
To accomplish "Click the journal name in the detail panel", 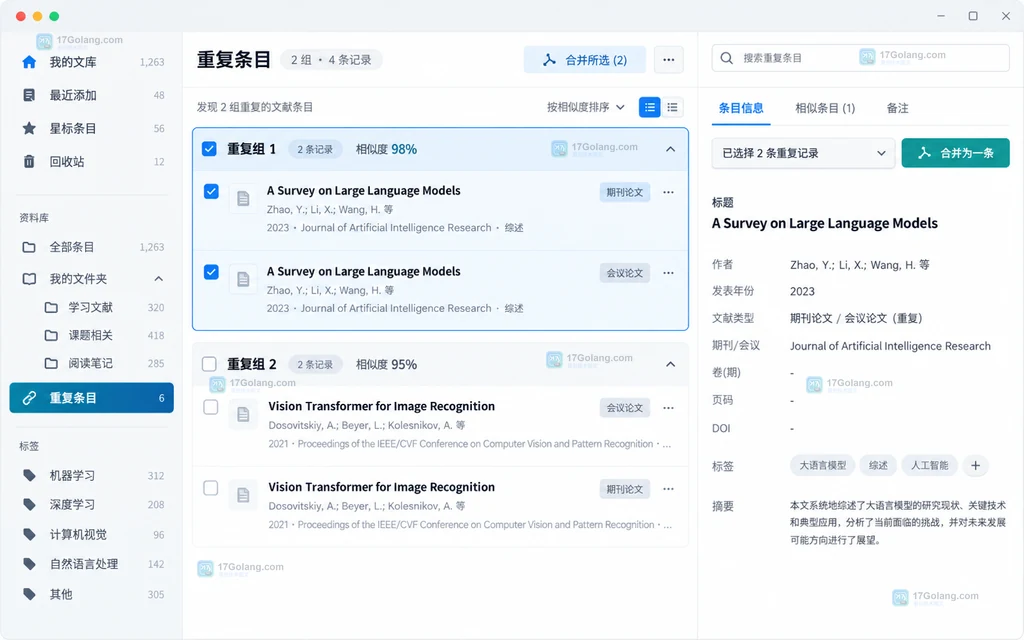I will [890, 346].
